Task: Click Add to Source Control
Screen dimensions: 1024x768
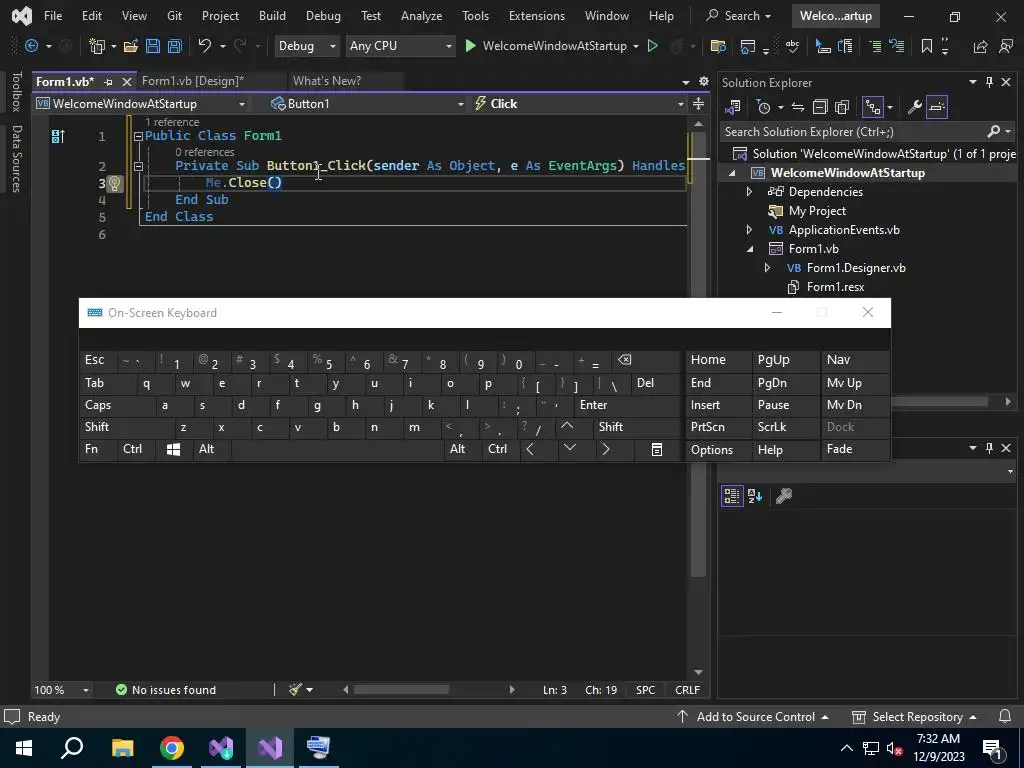Action: tap(753, 717)
